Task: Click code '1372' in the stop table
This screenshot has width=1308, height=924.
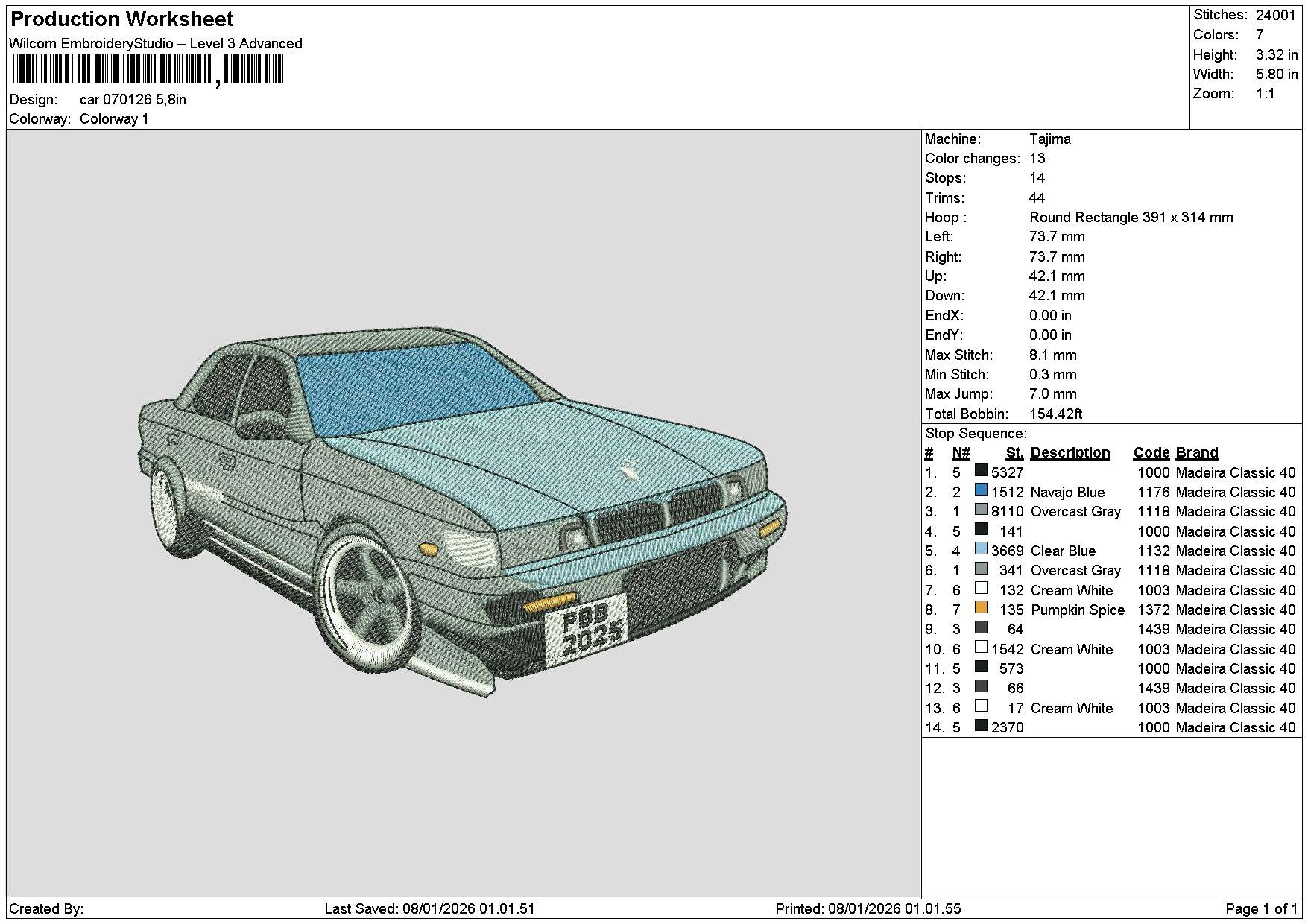Action: tap(1154, 610)
